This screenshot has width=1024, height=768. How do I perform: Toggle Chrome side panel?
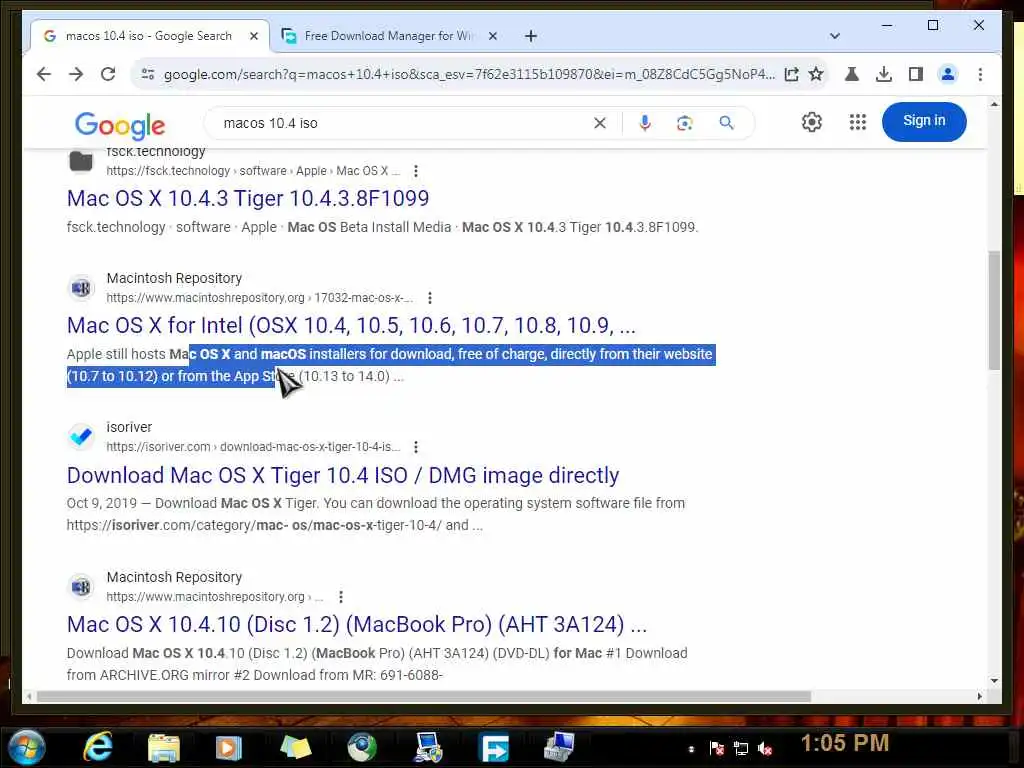click(x=916, y=74)
